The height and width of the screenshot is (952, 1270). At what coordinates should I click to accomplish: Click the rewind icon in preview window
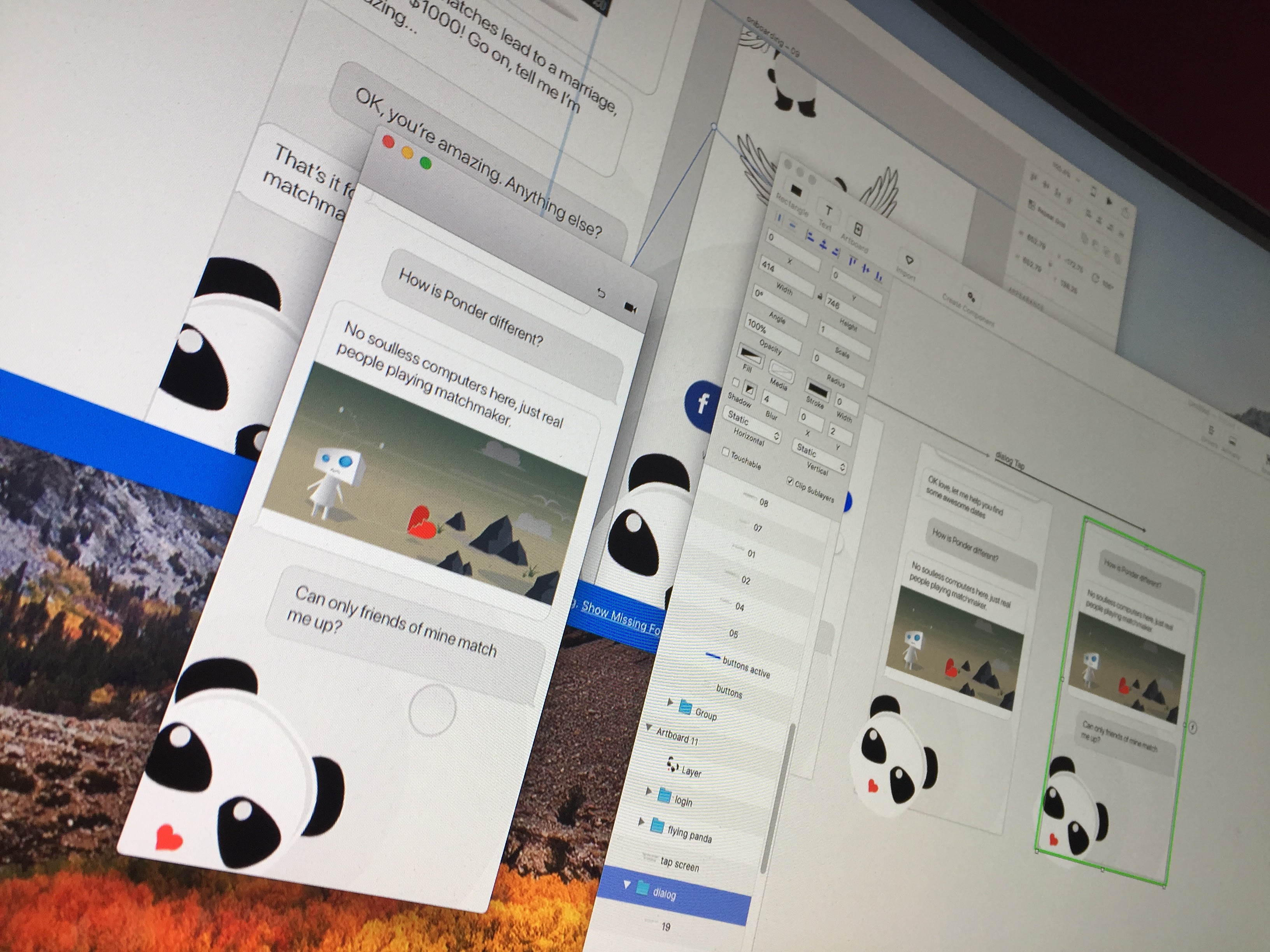coord(600,294)
